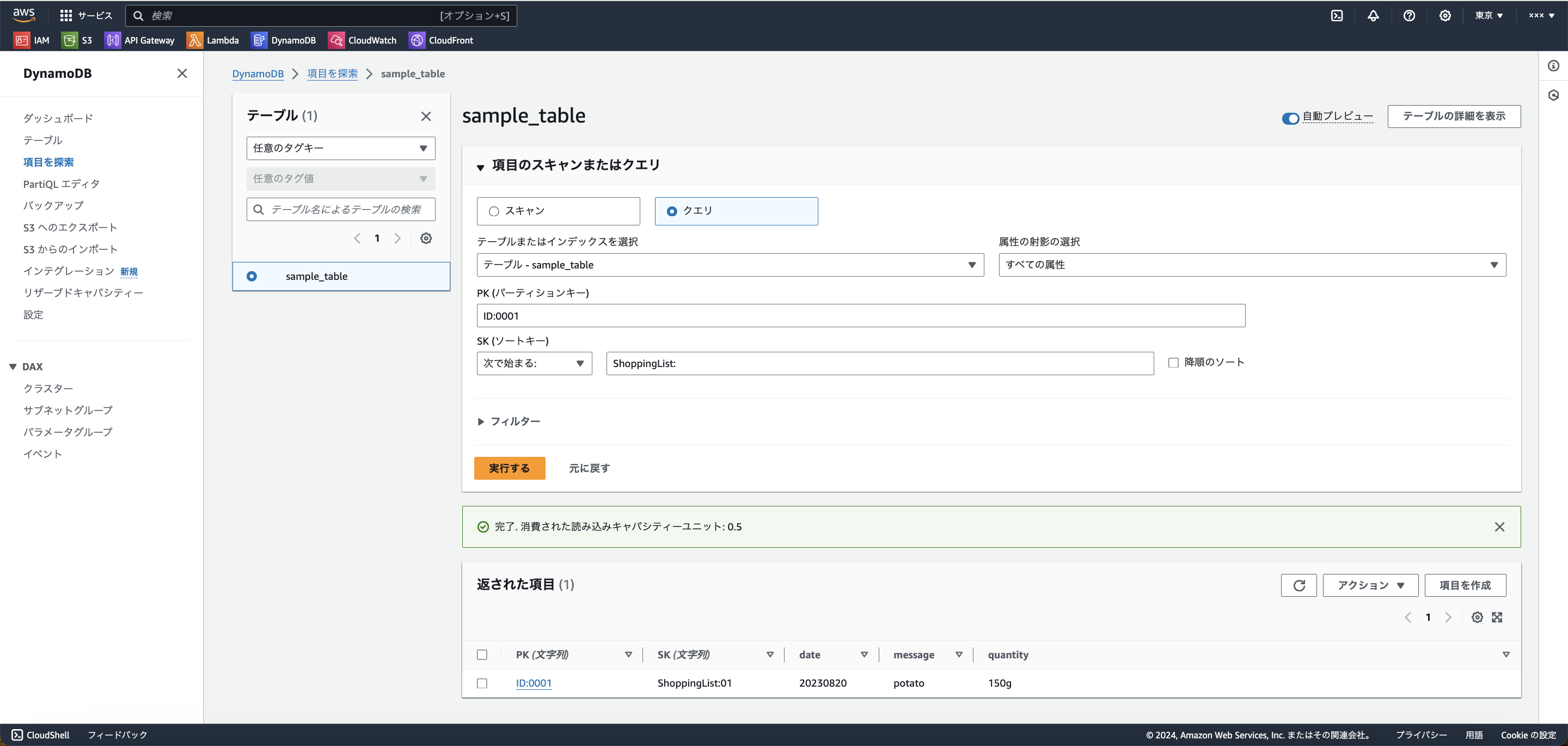This screenshot has height=746, width=1568.
Task: Launch the CloudShell icon in the top bar
Action: 1337,15
